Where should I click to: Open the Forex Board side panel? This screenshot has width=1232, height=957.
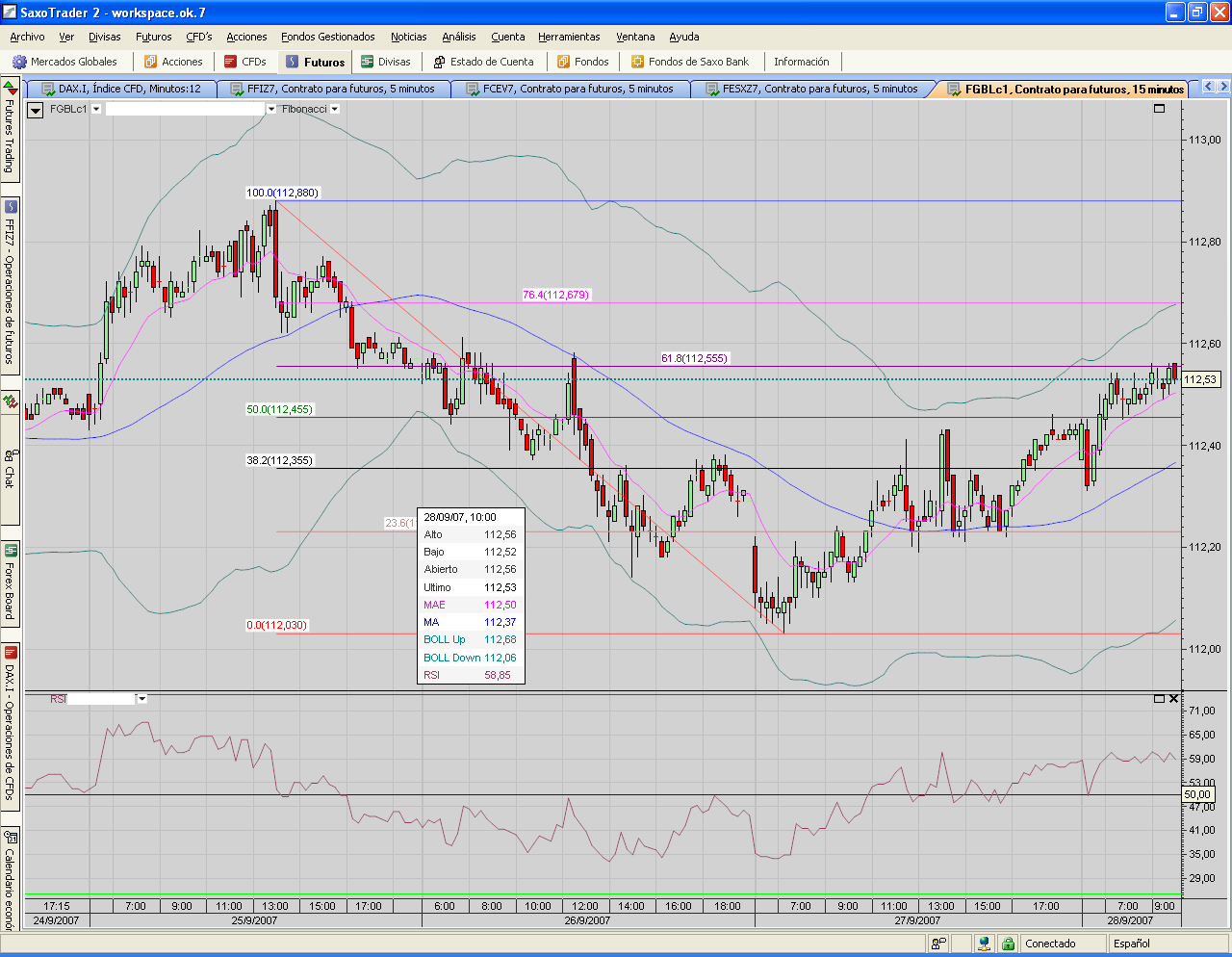click(x=10, y=582)
